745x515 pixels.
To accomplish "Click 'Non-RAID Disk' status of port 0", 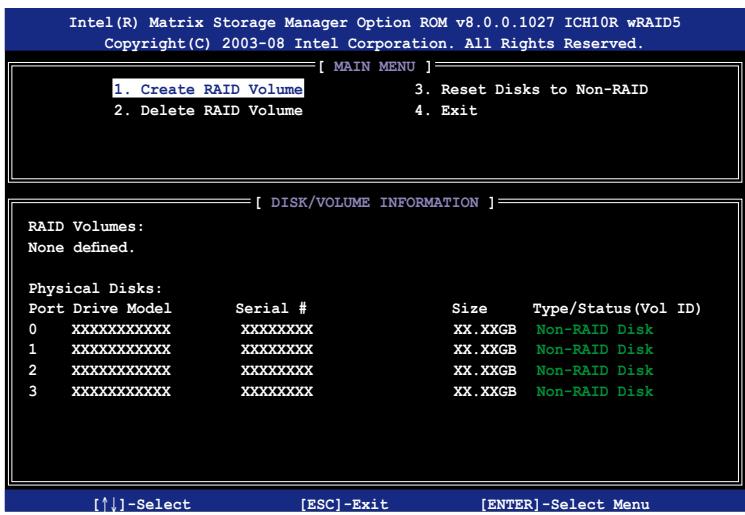I will (595, 329).
